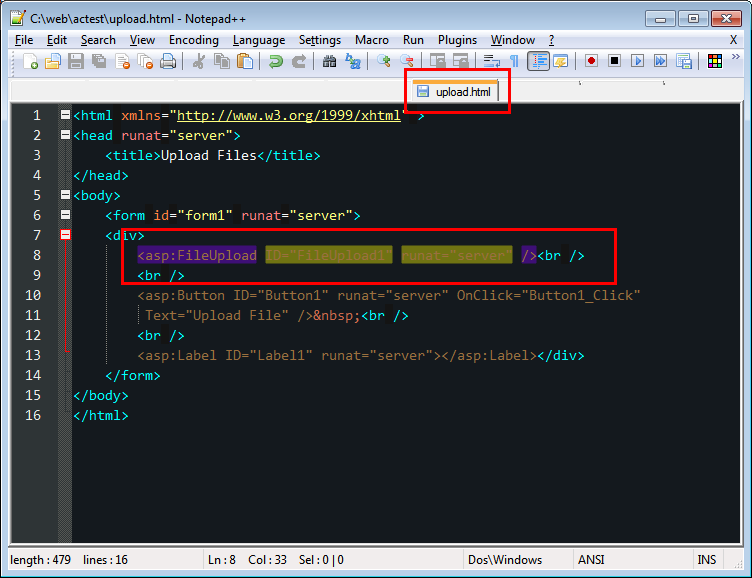Disable the highlighted Indent Guide button
Screen dimensions: 752x578
538,62
